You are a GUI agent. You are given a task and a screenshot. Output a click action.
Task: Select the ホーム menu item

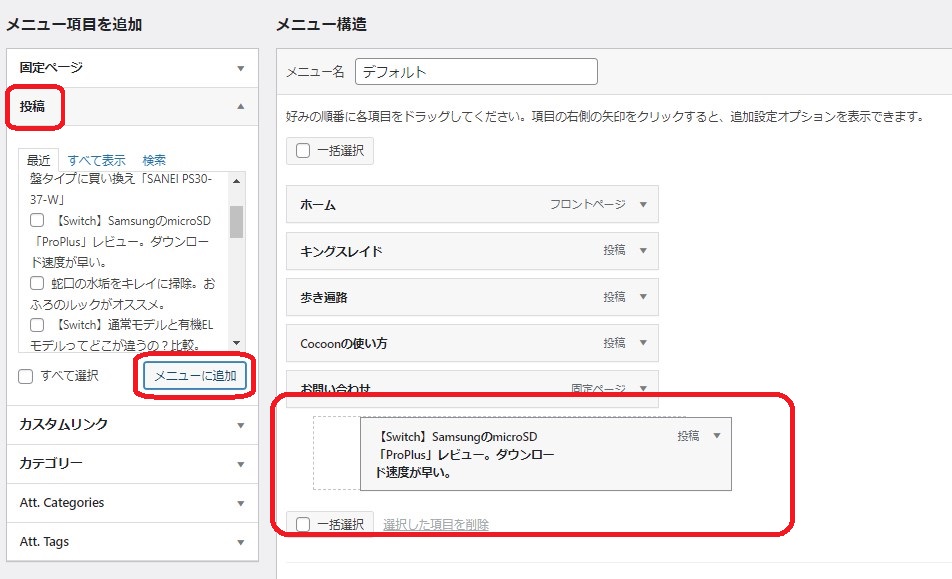tap(472, 205)
